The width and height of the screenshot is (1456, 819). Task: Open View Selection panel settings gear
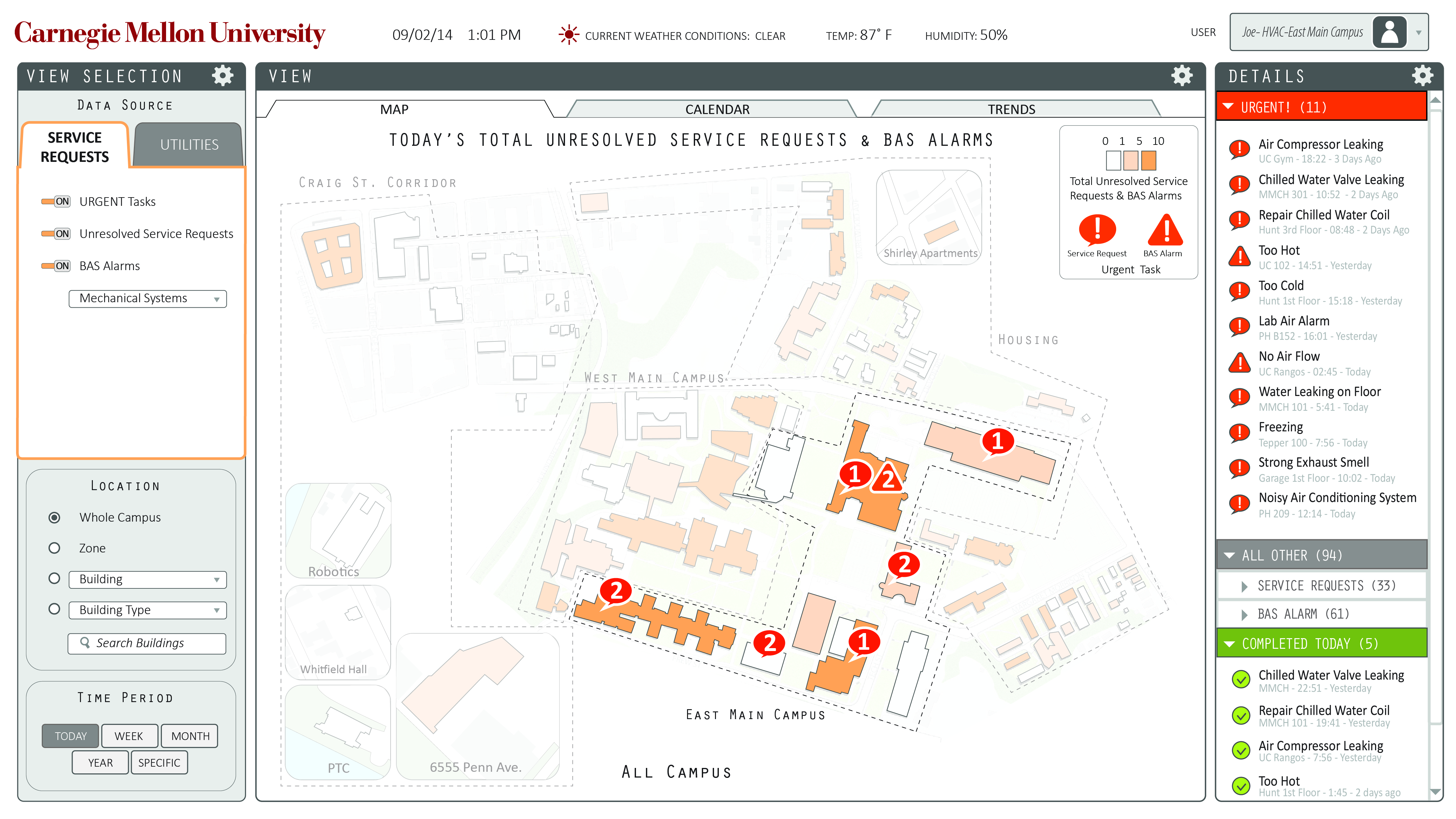click(x=223, y=76)
